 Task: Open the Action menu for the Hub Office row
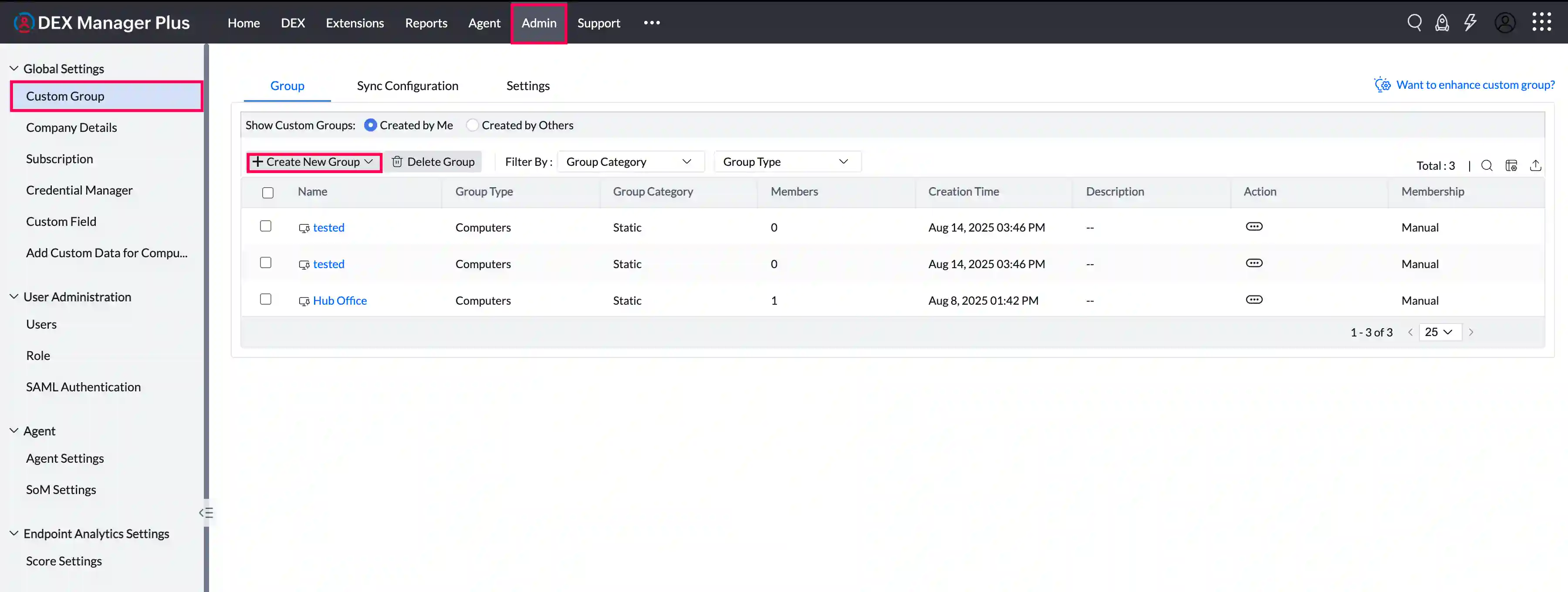click(1254, 299)
